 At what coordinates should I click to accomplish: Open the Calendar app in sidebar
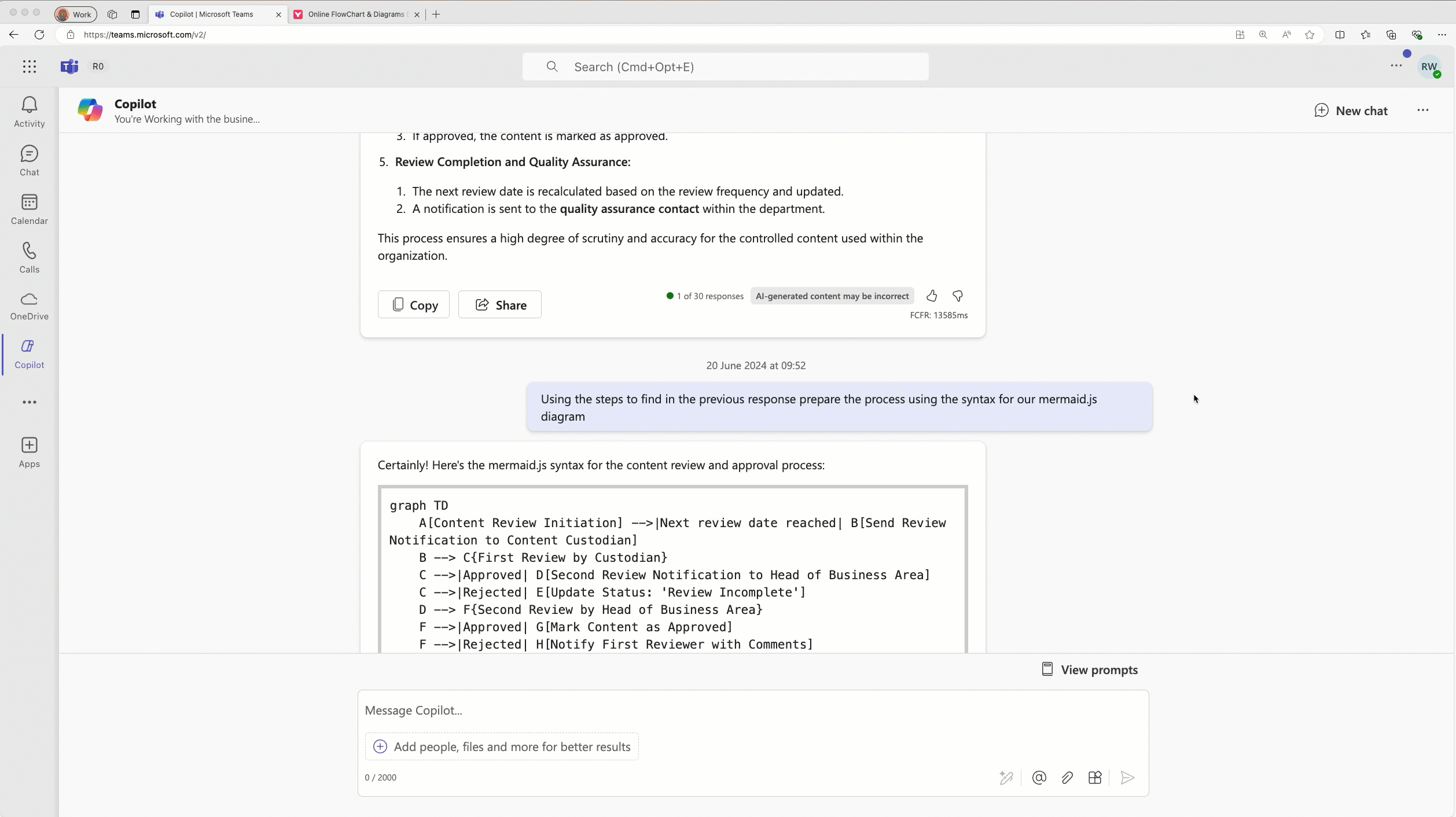pos(29,209)
